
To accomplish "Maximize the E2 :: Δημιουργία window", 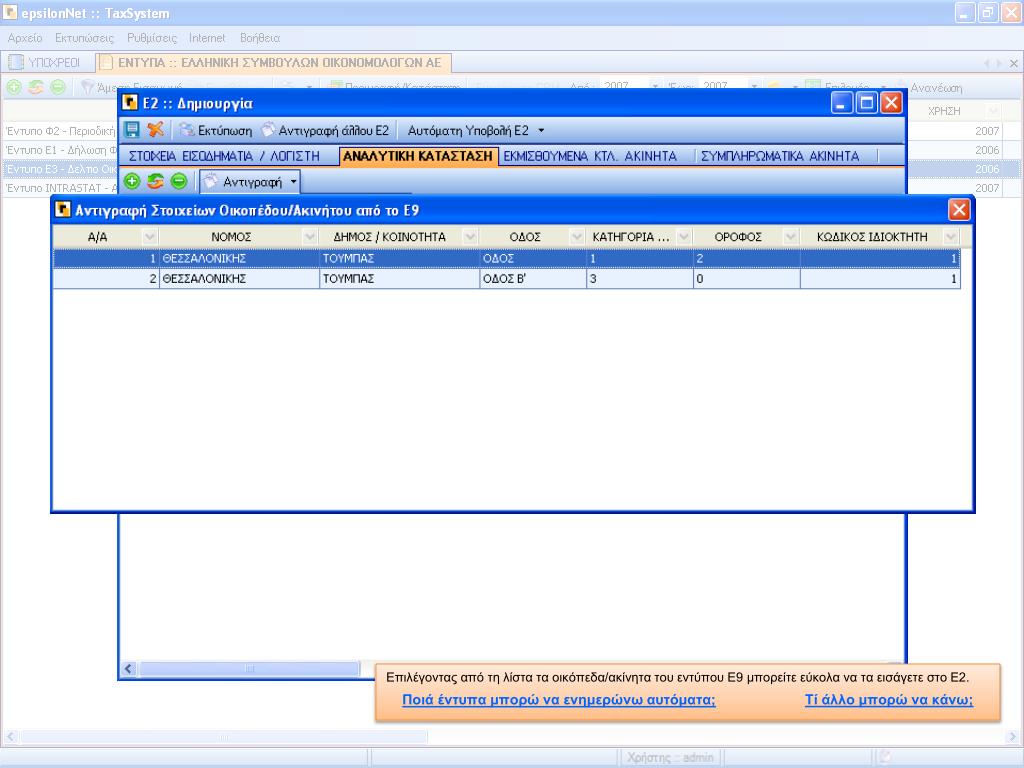I will (x=867, y=103).
